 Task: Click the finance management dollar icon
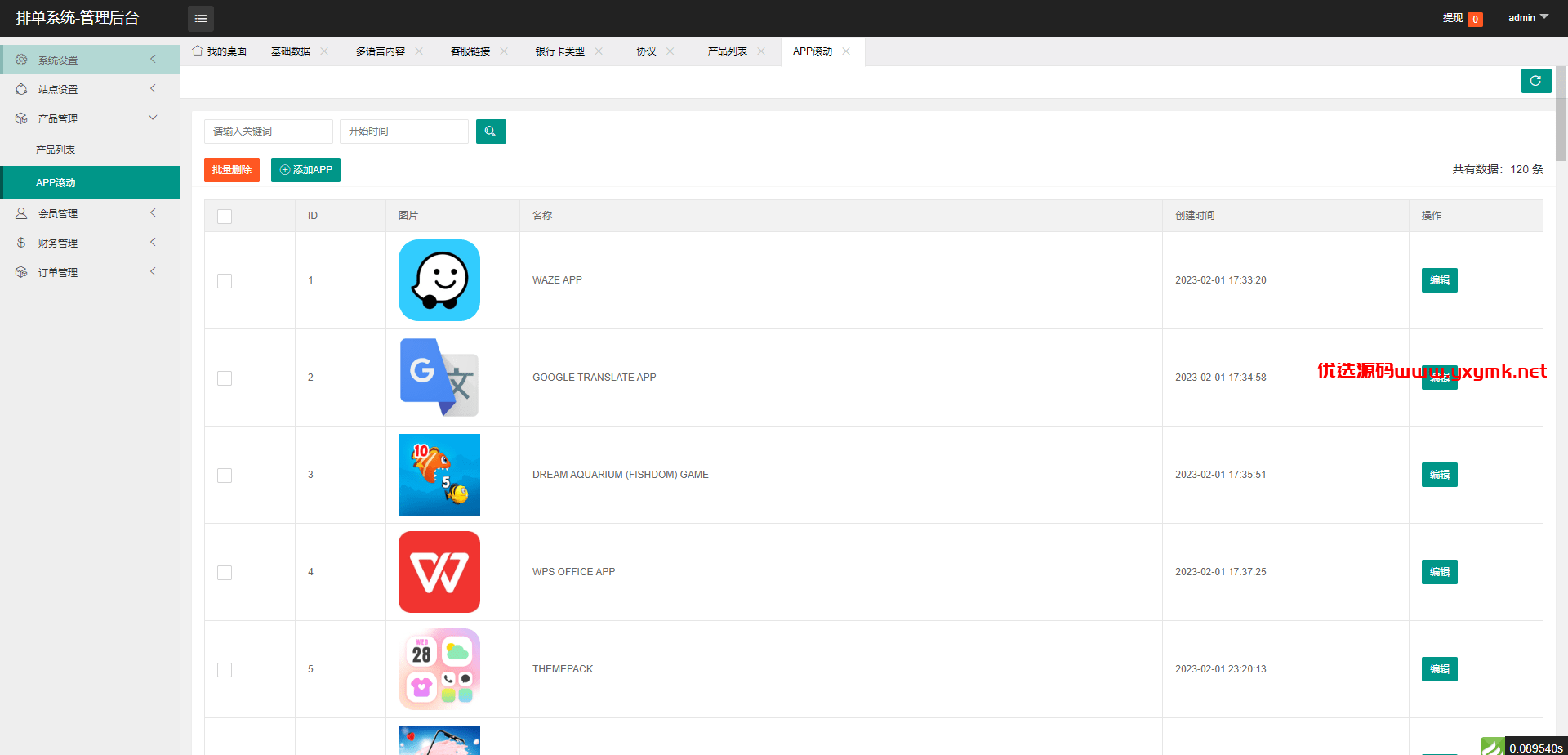click(21, 243)
